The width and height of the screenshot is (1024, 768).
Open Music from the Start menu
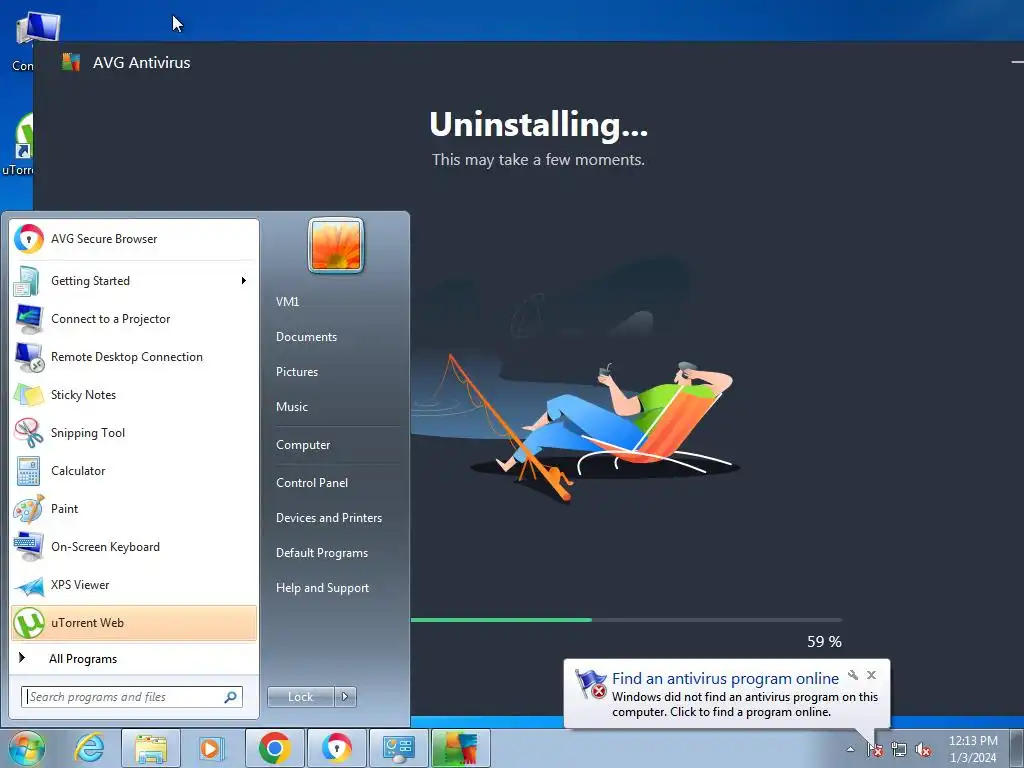291,407
